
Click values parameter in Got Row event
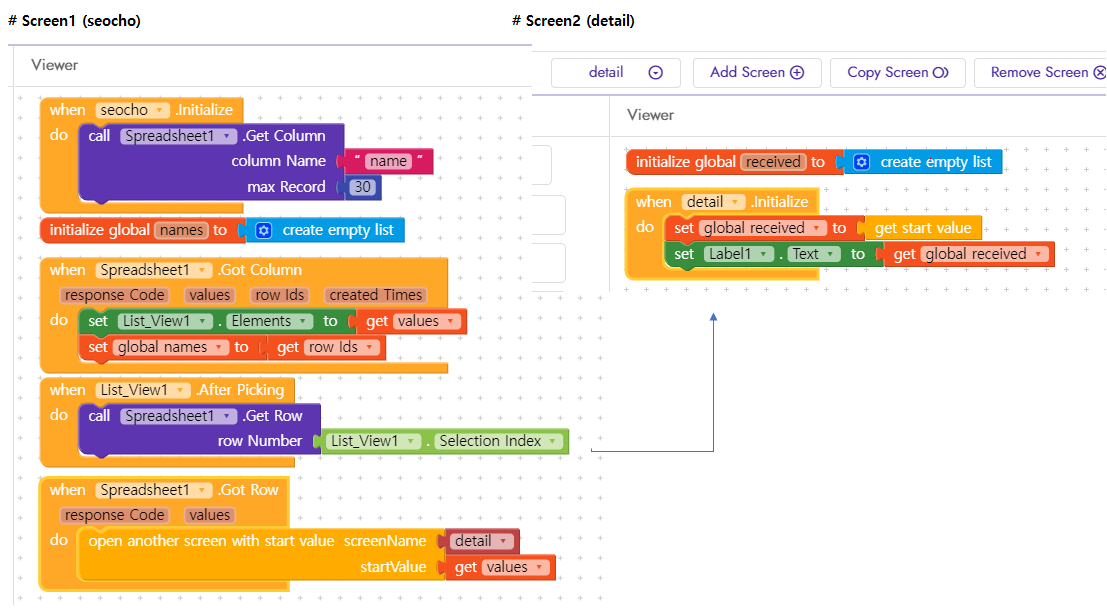coord(209,516)
